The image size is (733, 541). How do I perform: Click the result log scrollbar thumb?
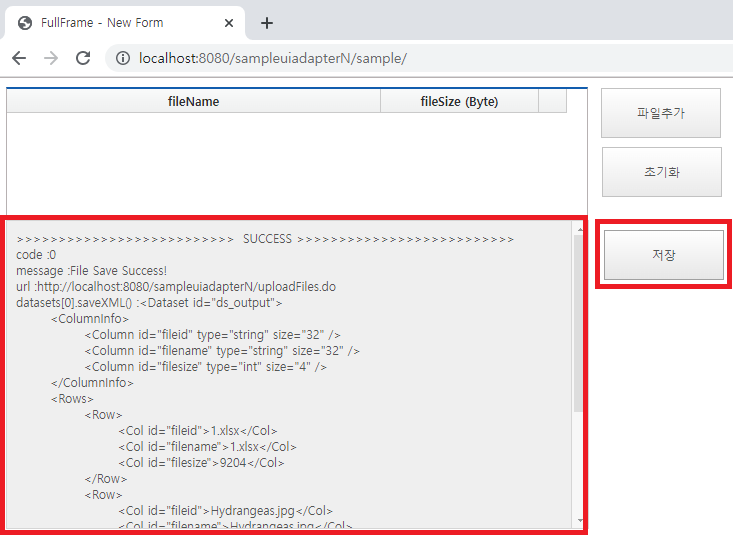578,320
